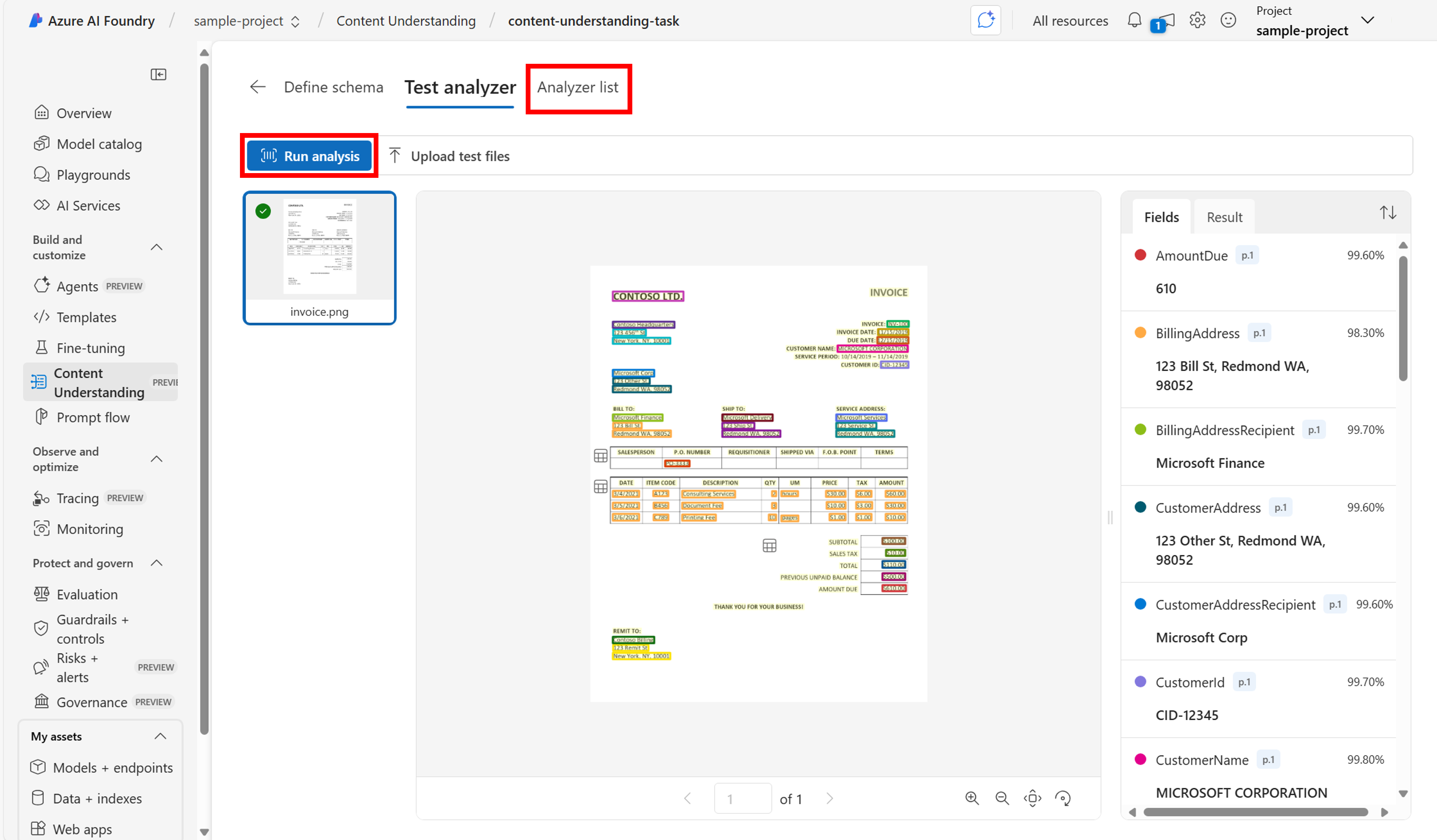Fit the invoice to the screen

tap(1032, 798)
